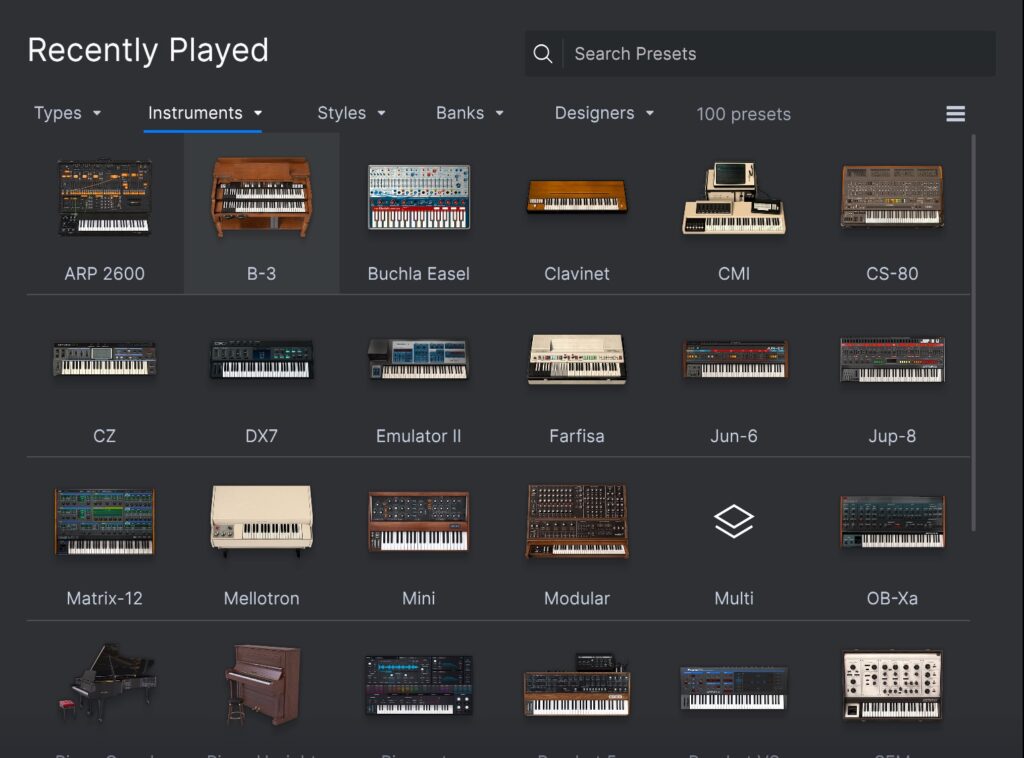
Task: Select the ARP 2600 instrument icon
Action: 104,197
